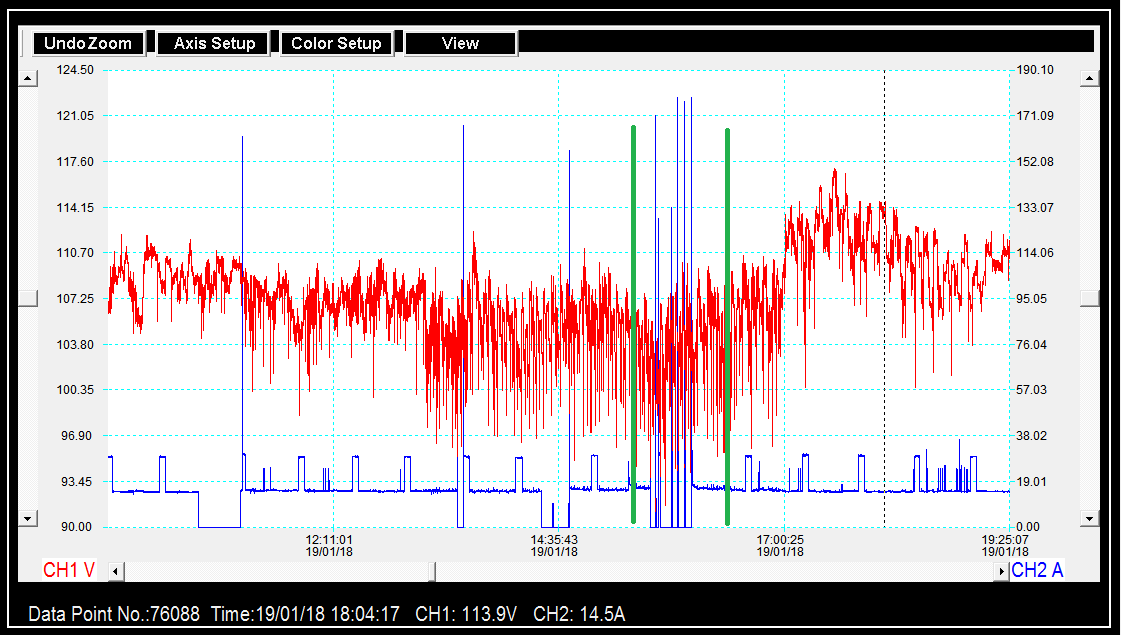The image size is (1121, 635).
Task: Click the 17:00:25 time axis label
Action: pos(780,540)
